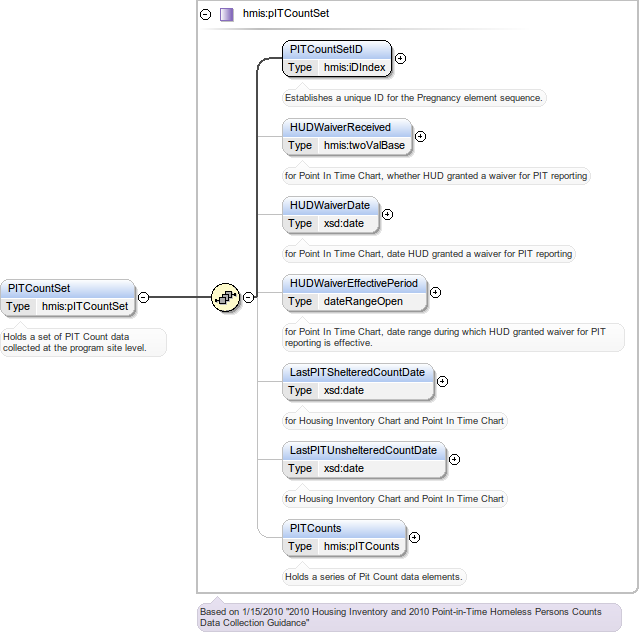Expand the LastPITShelteredCountDate node
The height and width of the screenshot is (635, 640).
pyautogui.click(x=442, y=381)
